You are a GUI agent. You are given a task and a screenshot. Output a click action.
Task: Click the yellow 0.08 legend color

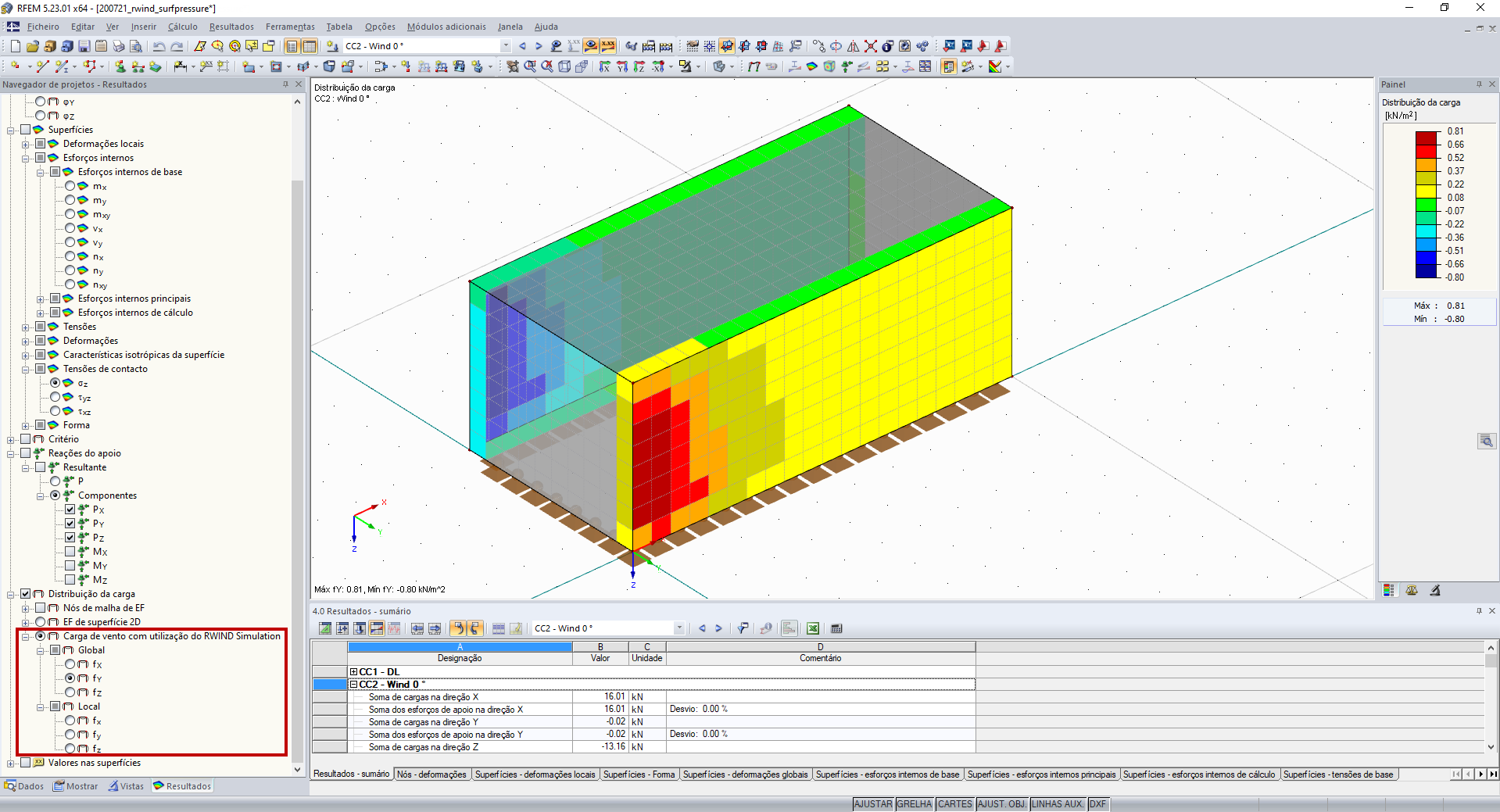click(x=1427, y=191)
